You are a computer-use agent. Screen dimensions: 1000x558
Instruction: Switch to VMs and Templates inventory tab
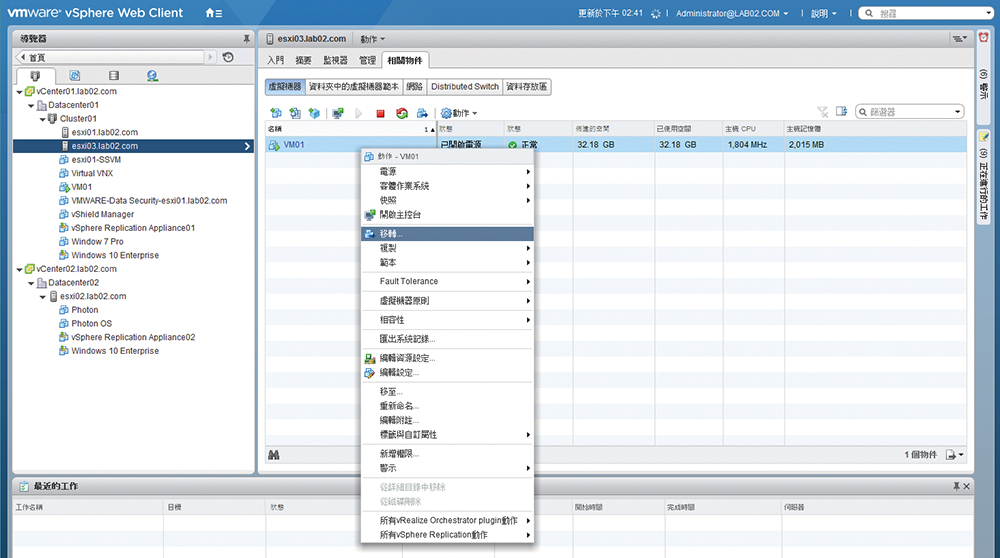pyautogui.click(x=75, y=76)
